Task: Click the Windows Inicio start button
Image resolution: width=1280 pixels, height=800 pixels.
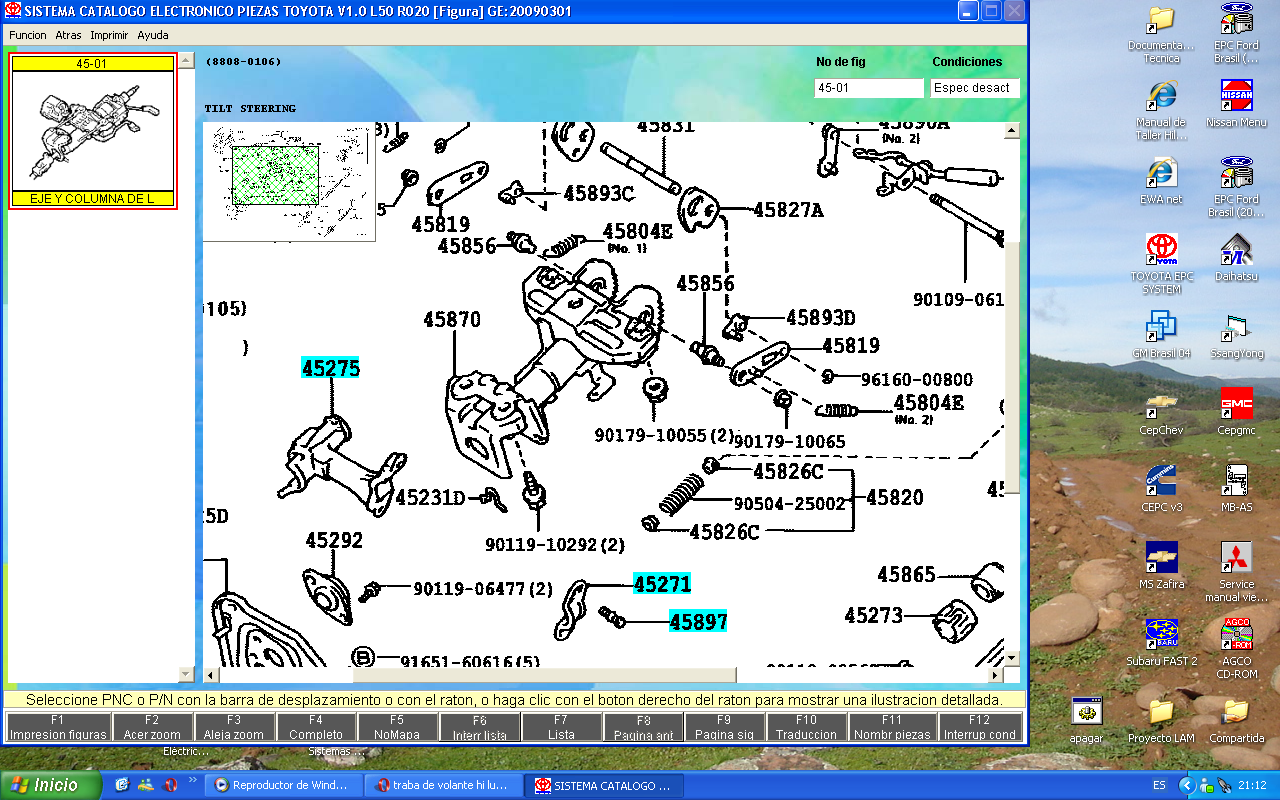Action: (50, 785)
